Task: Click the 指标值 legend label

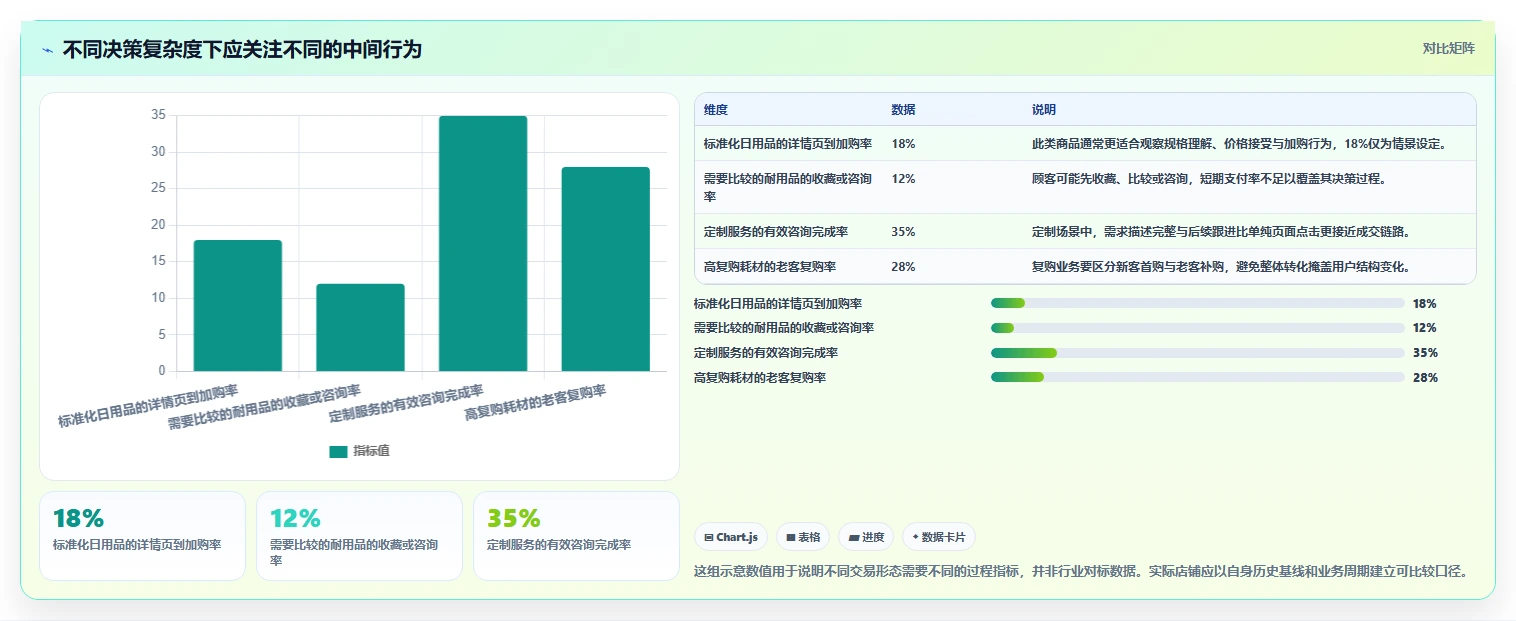Action: (x=371, y=451)
